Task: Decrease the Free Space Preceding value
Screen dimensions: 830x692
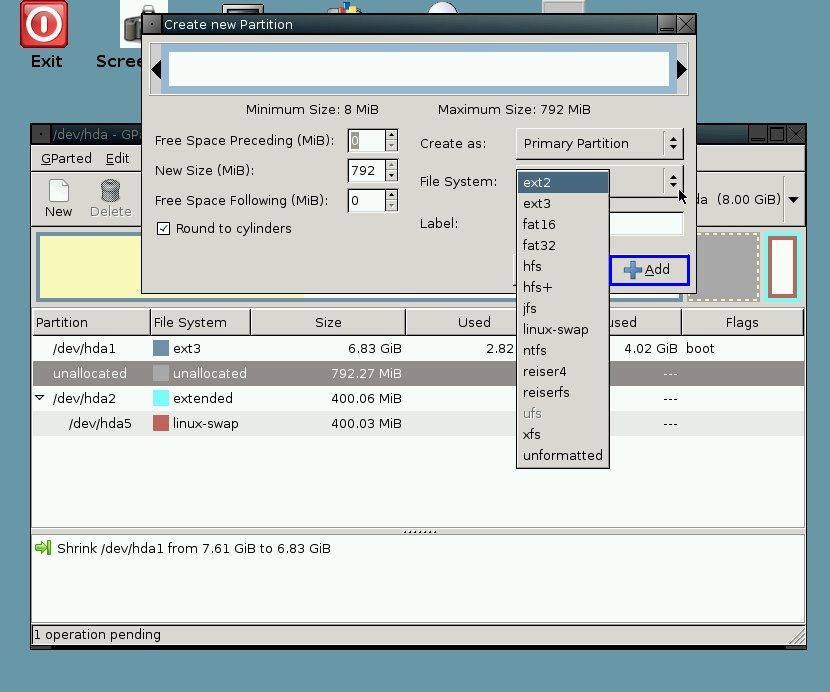Action: pyautogui.click(x=391, y=146)
